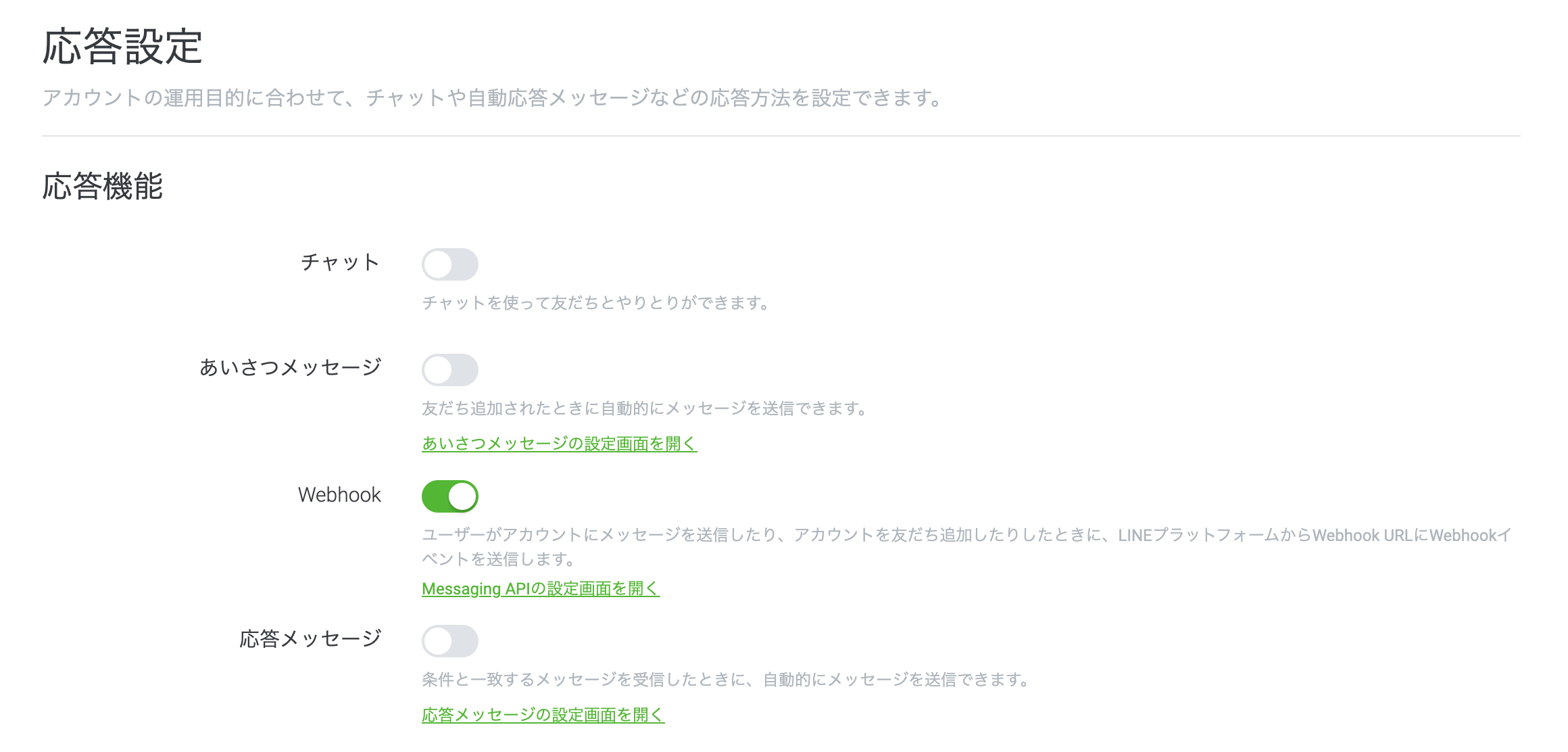Click チャットを使って友だちとやりとり description text
The width and height of the screenshot is (1568, 752).
(596, 303)
